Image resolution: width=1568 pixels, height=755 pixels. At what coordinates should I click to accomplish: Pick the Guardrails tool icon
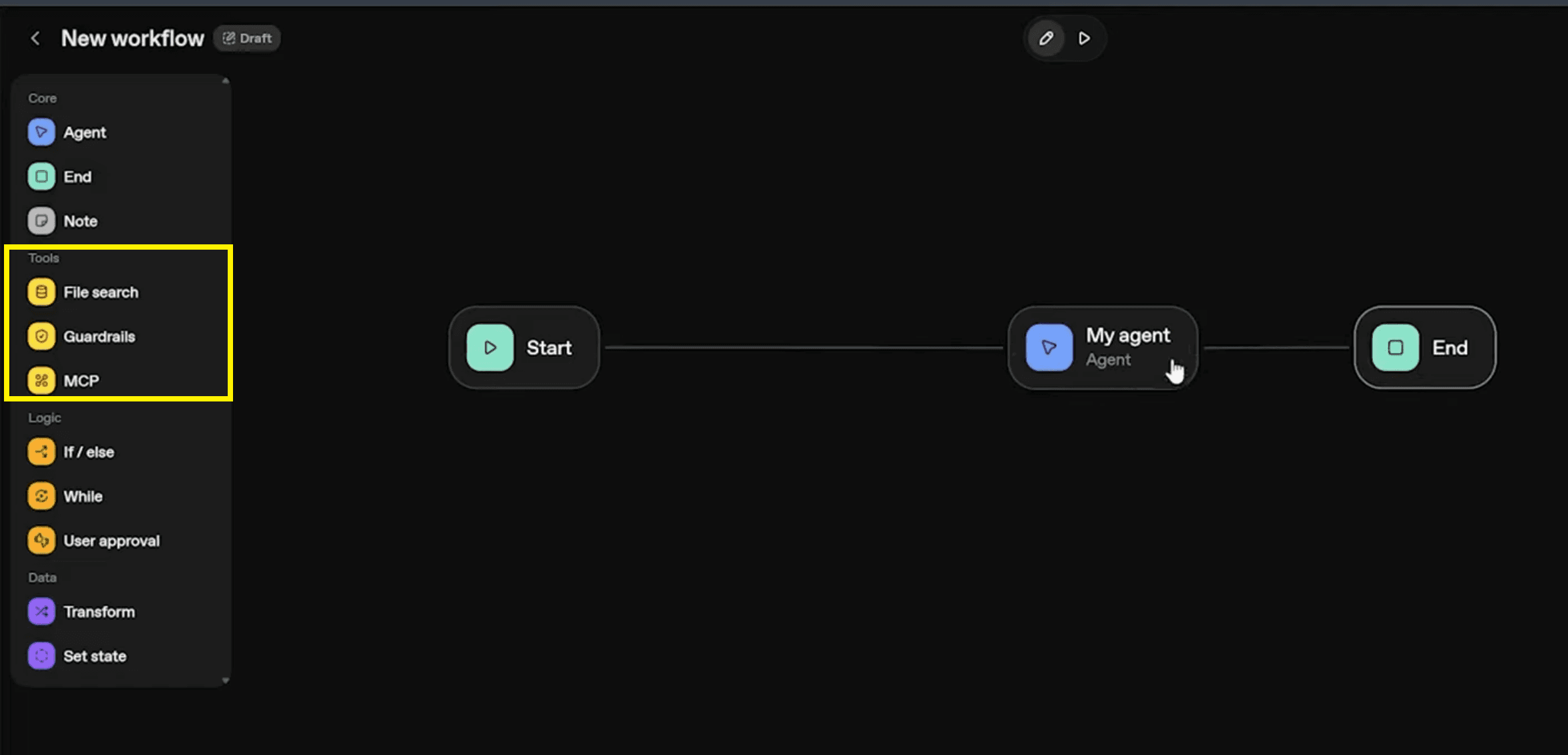coord(41,336)
